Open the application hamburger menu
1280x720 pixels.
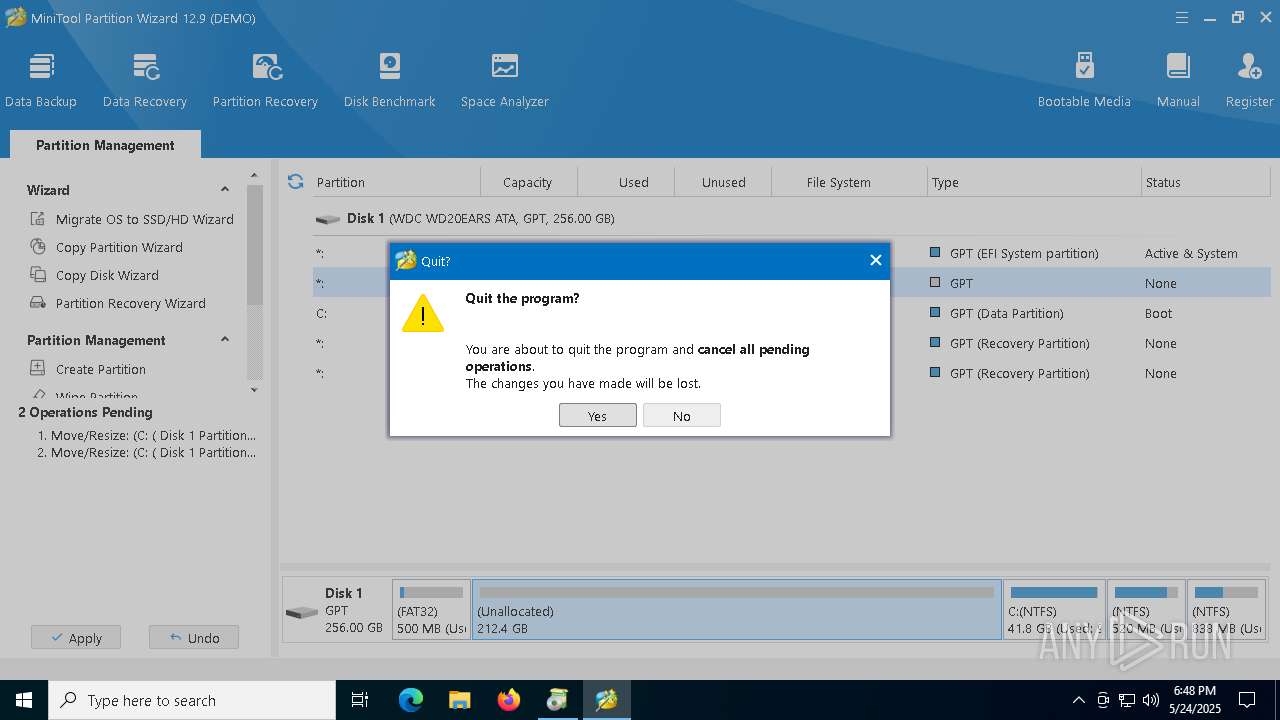point(1182,18)
